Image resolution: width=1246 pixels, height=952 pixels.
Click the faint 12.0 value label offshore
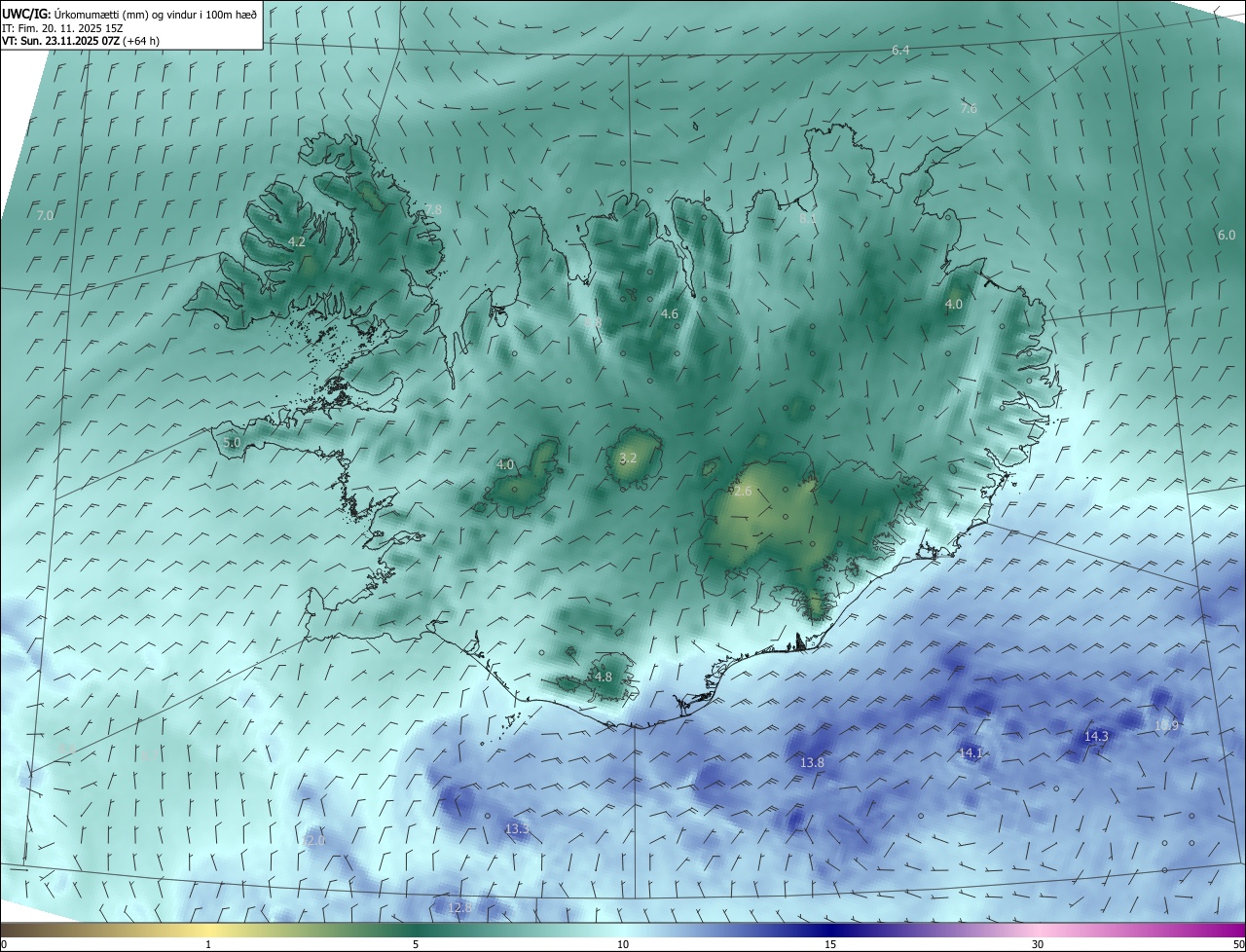[x=314, y=840]
